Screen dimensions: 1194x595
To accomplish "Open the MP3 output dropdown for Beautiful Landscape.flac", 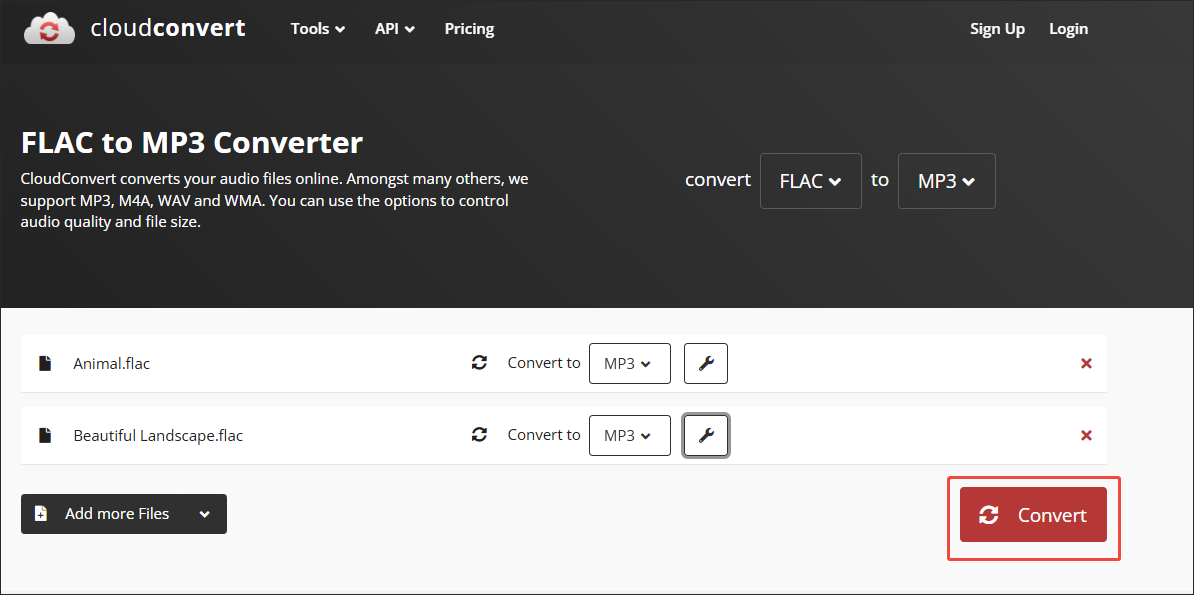I will point(630,436).
